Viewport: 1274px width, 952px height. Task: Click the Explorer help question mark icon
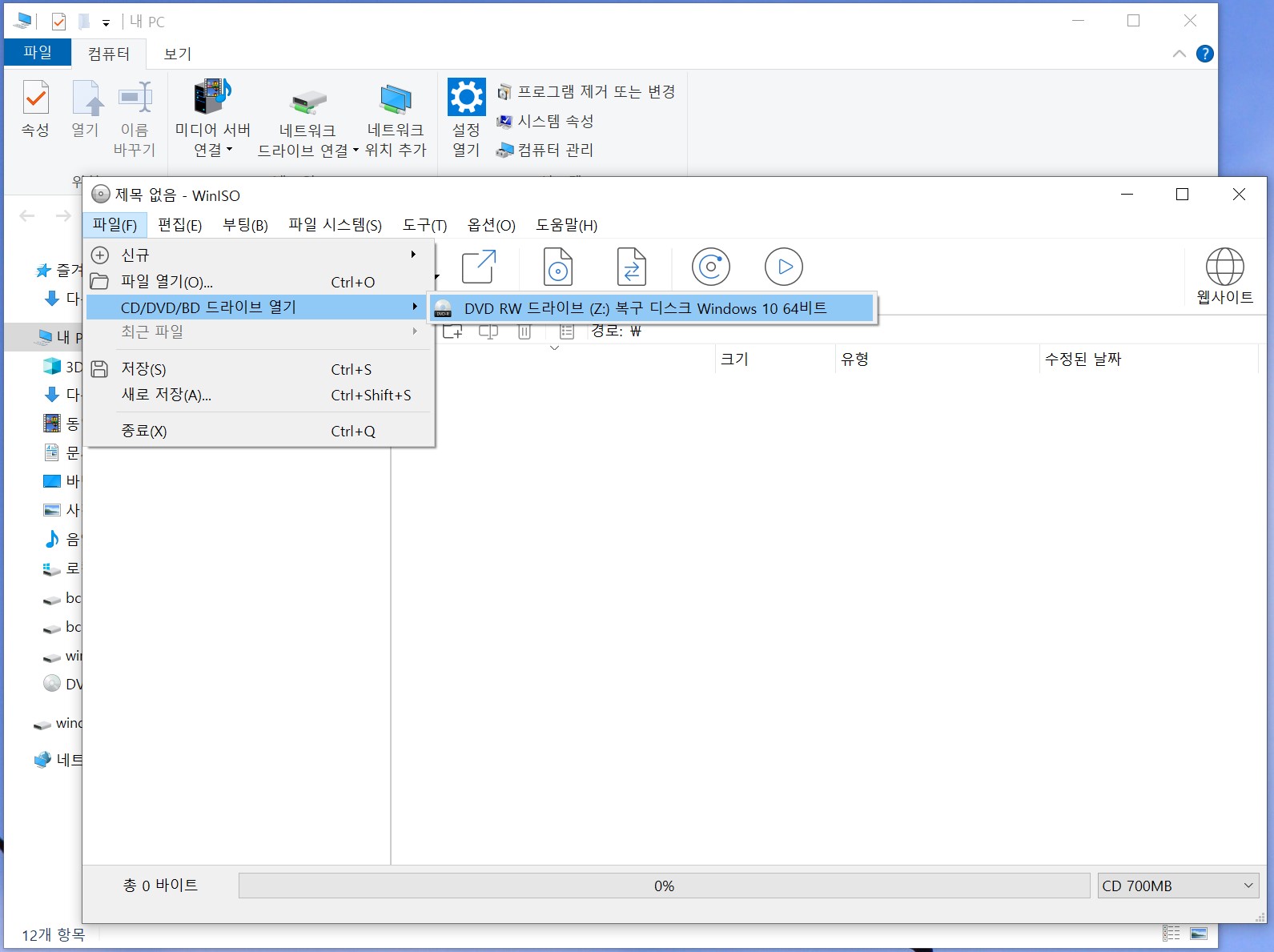tap(1204, 54)
